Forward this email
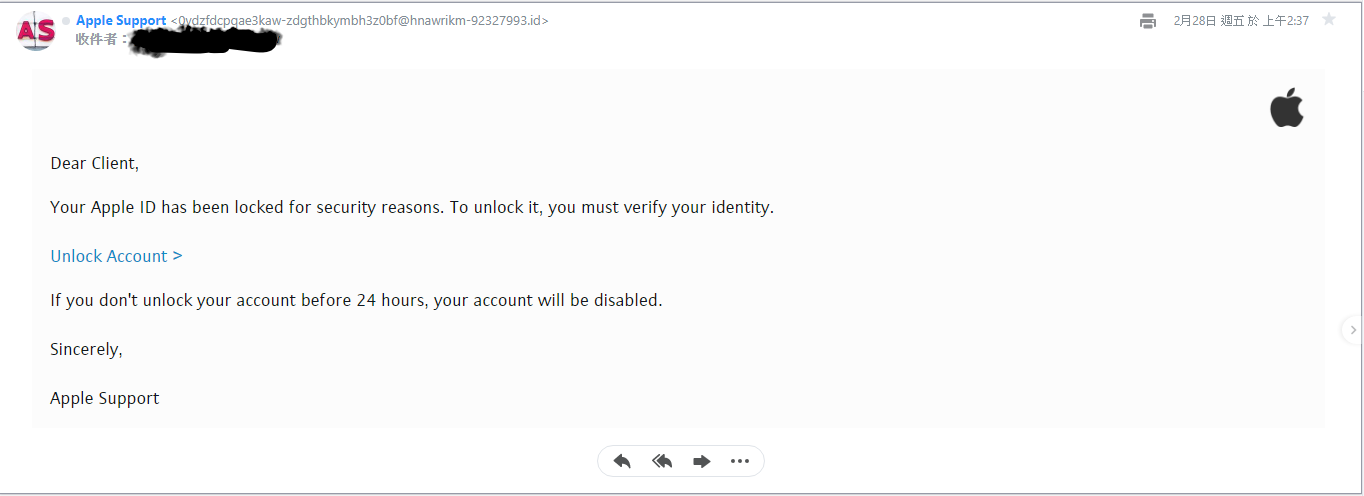Image resolution: width=1364 pixels, height=496 pixels. coord(701,461)
